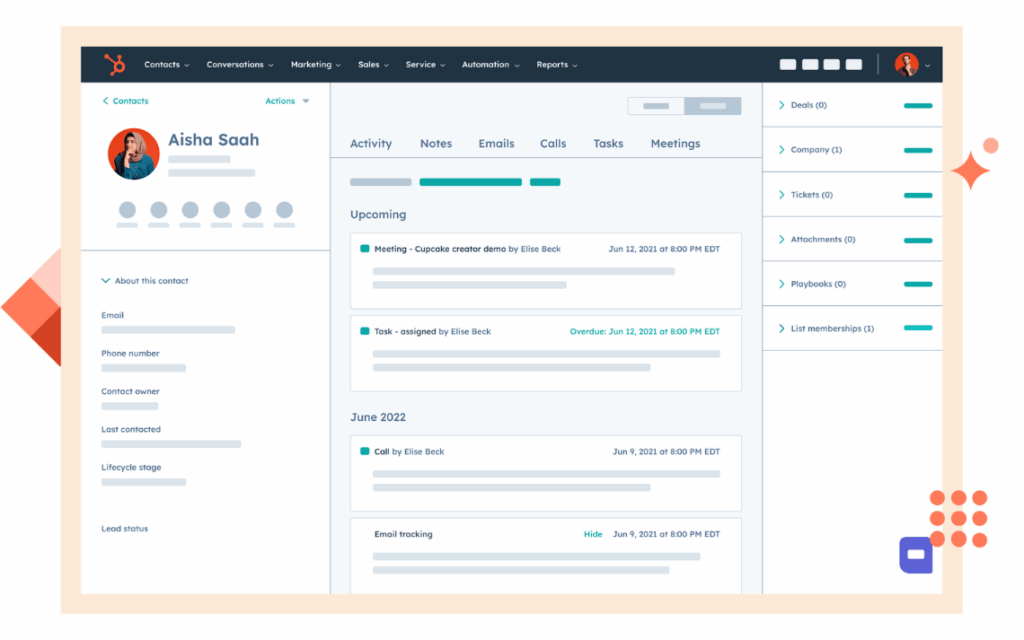1024x640 pixels.
Task: Switch to the Activity tab
Action: point(371,144)
